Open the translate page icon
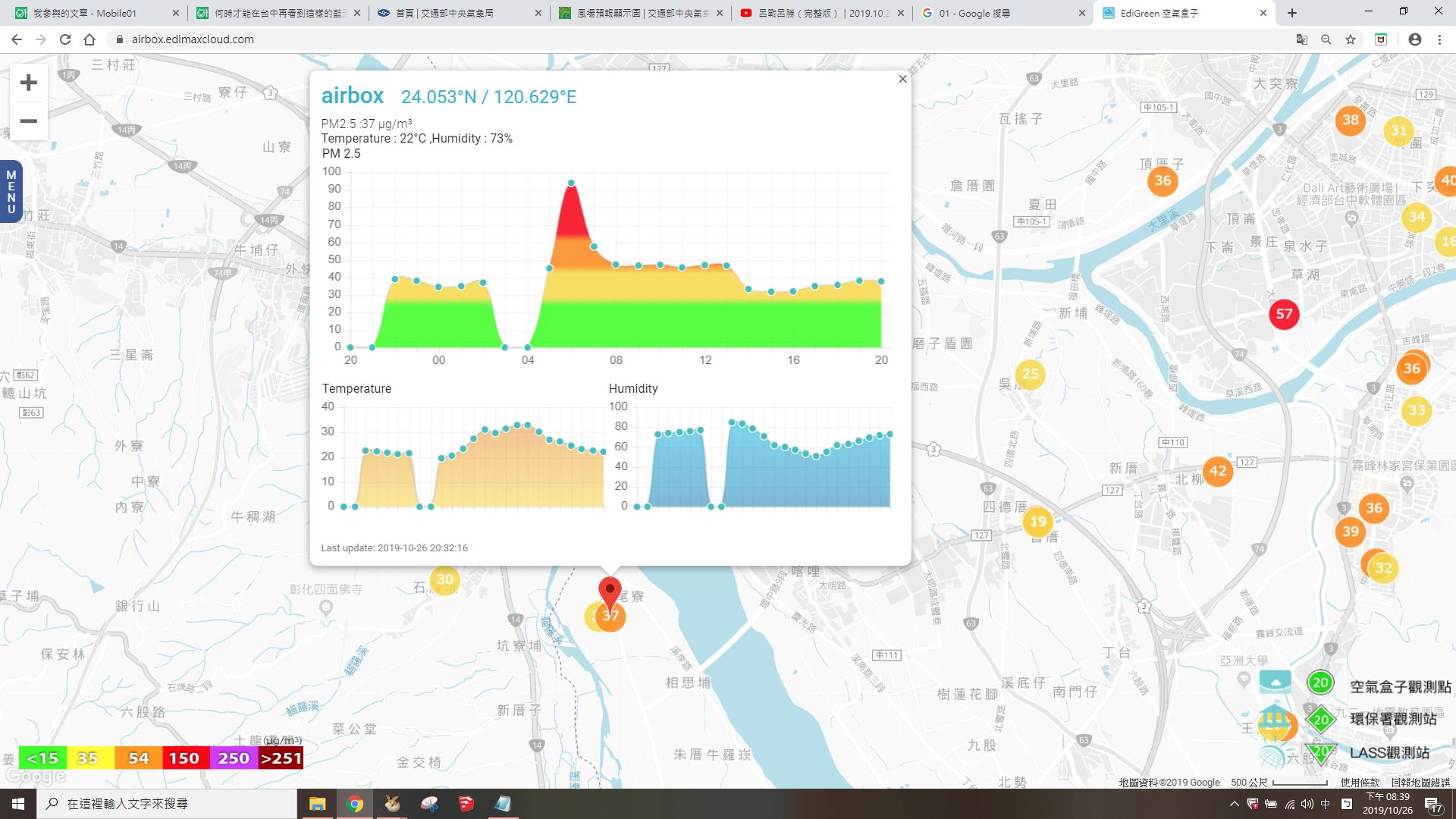The height and width of the screenshot is (819, 1456). [1302, 39]
